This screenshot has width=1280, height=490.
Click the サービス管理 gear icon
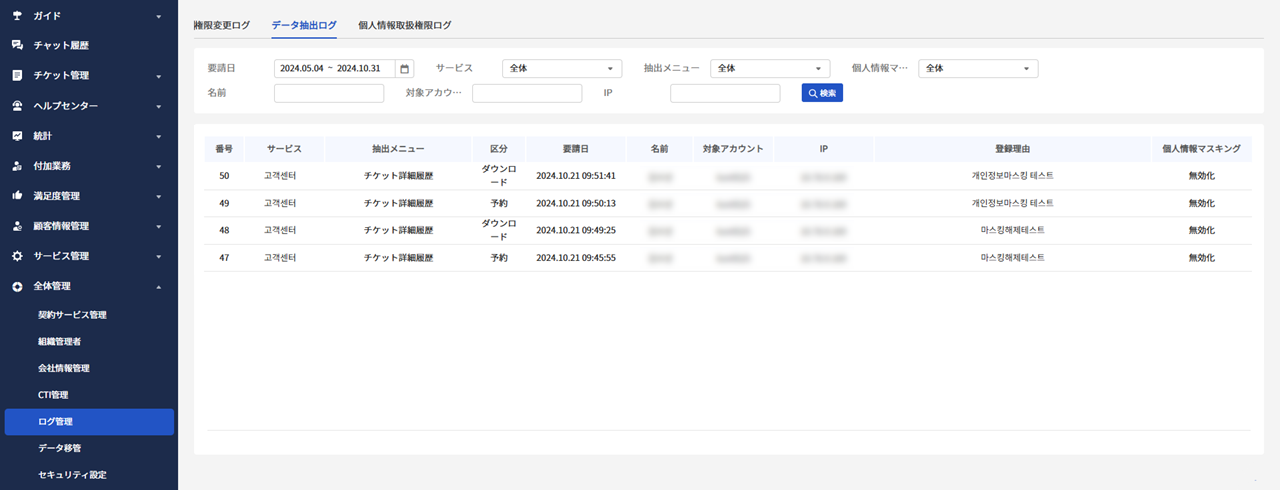pyautogui.click(x=17, y=256)
